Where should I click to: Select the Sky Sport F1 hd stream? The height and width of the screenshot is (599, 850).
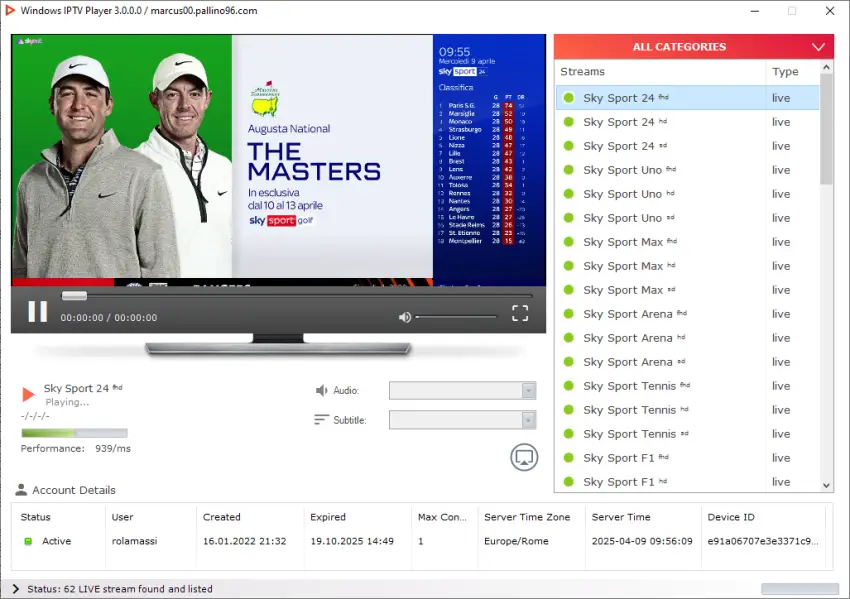(x=687, y=481)
